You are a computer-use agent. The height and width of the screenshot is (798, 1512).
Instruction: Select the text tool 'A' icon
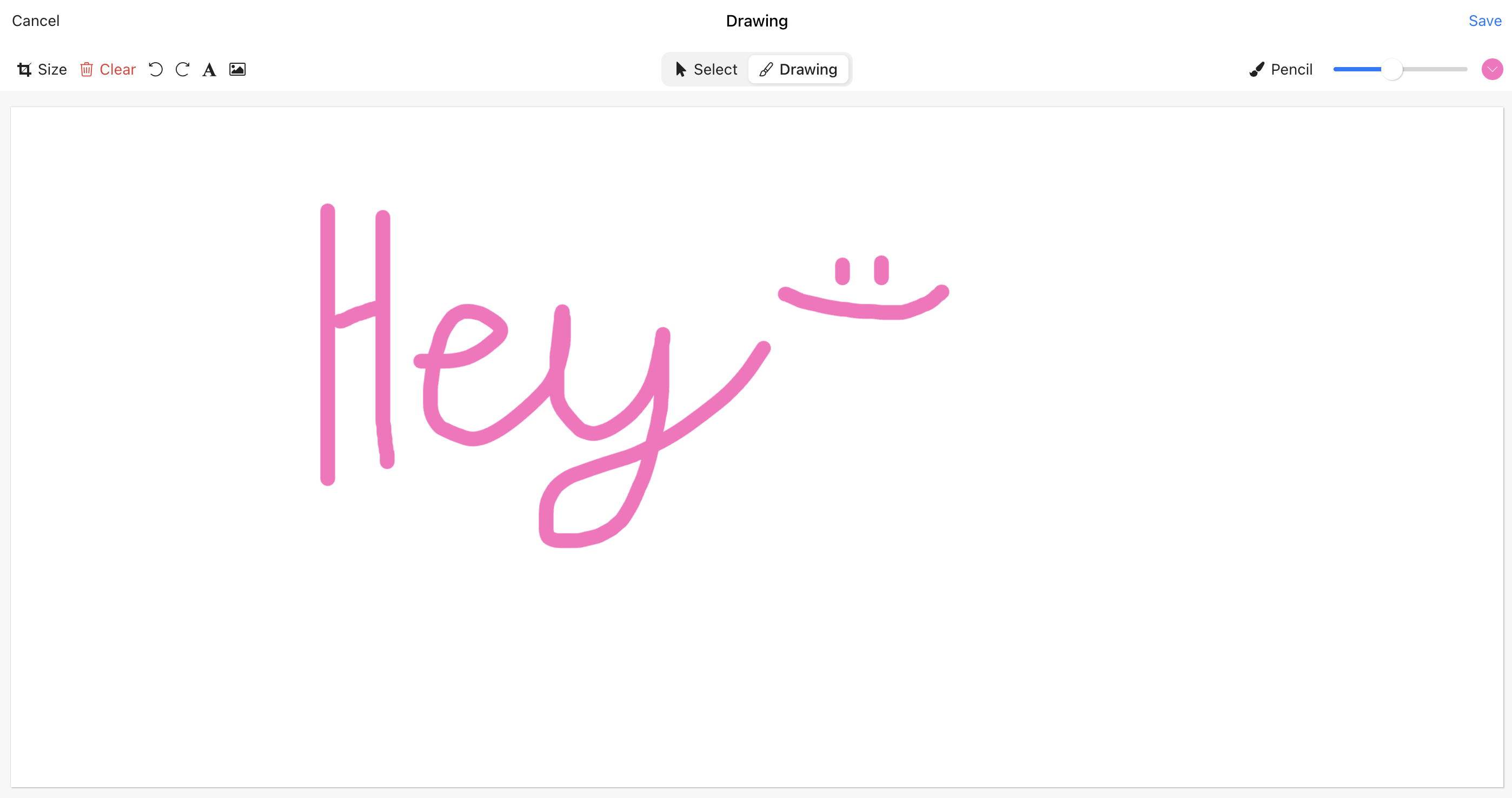(x=209, y=69)
